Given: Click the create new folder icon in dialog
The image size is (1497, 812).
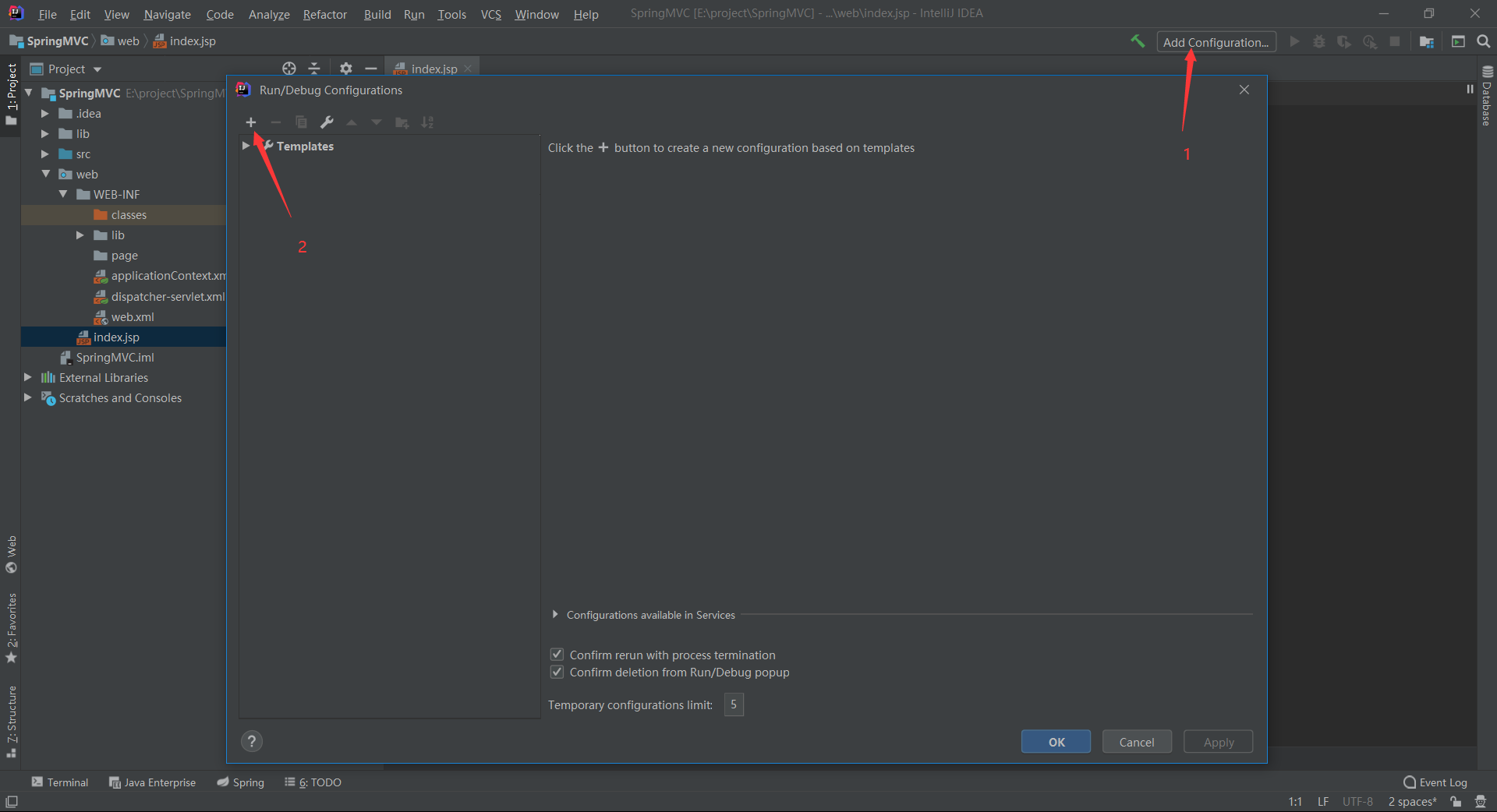Looking at the screenshot, I should tap(402, 122).
